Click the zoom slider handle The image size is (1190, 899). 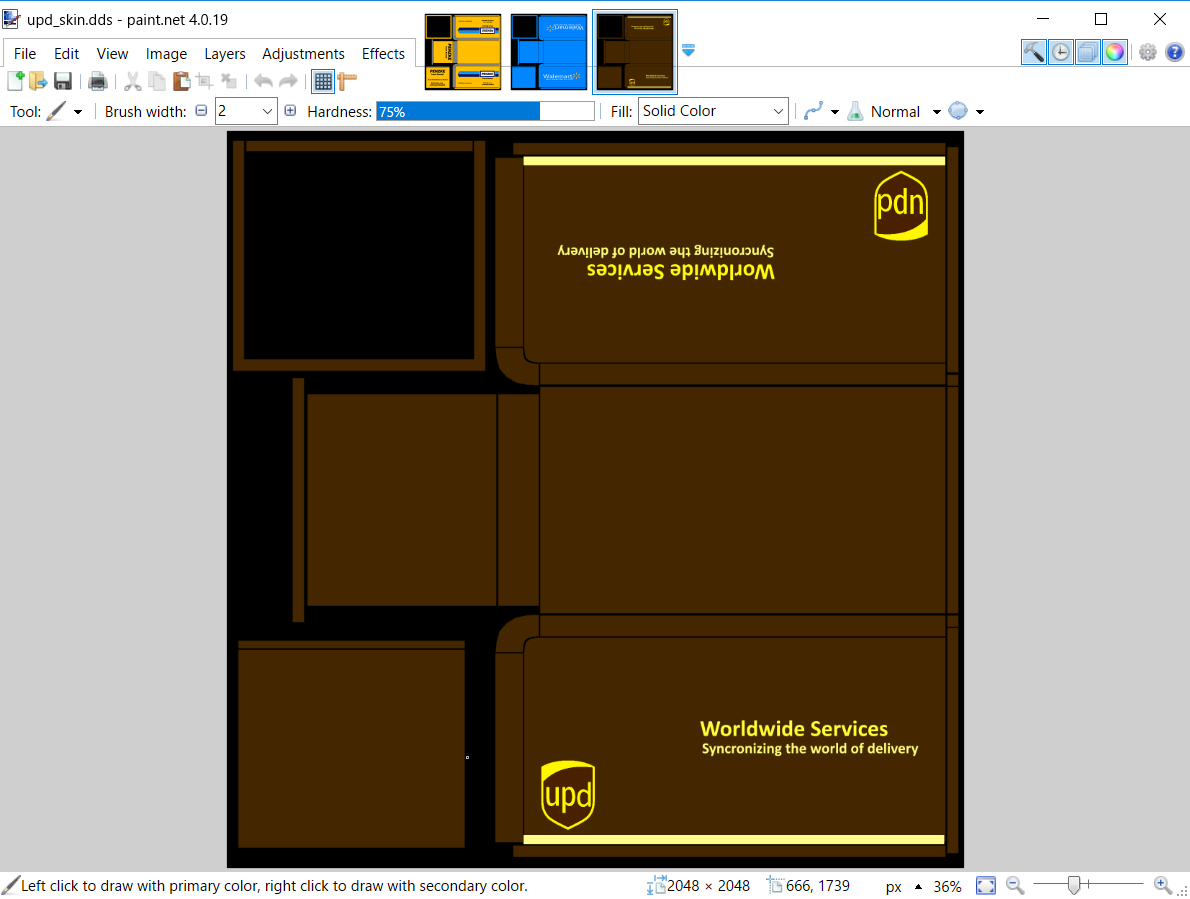click(1073, 885)
